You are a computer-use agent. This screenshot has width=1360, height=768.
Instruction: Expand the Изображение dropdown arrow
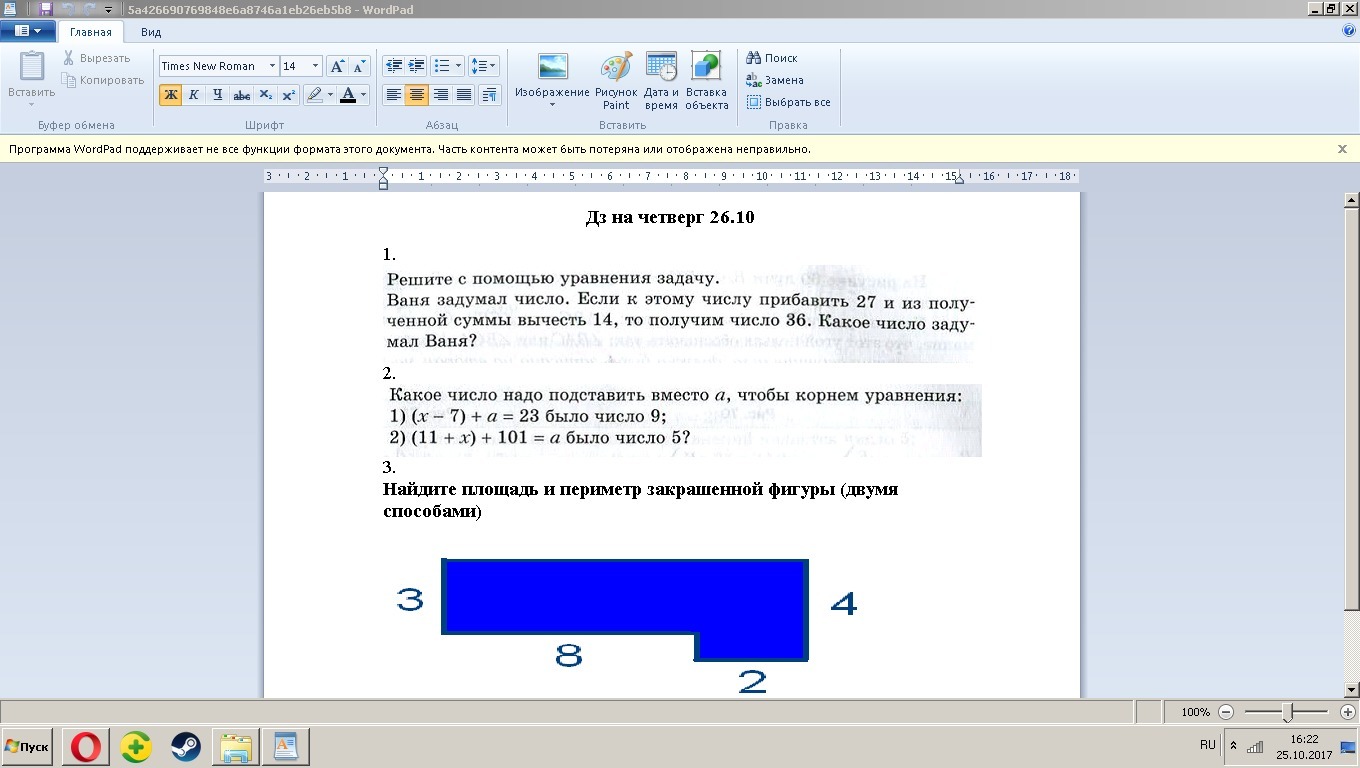pyautogui.click(x=552, y=104)
